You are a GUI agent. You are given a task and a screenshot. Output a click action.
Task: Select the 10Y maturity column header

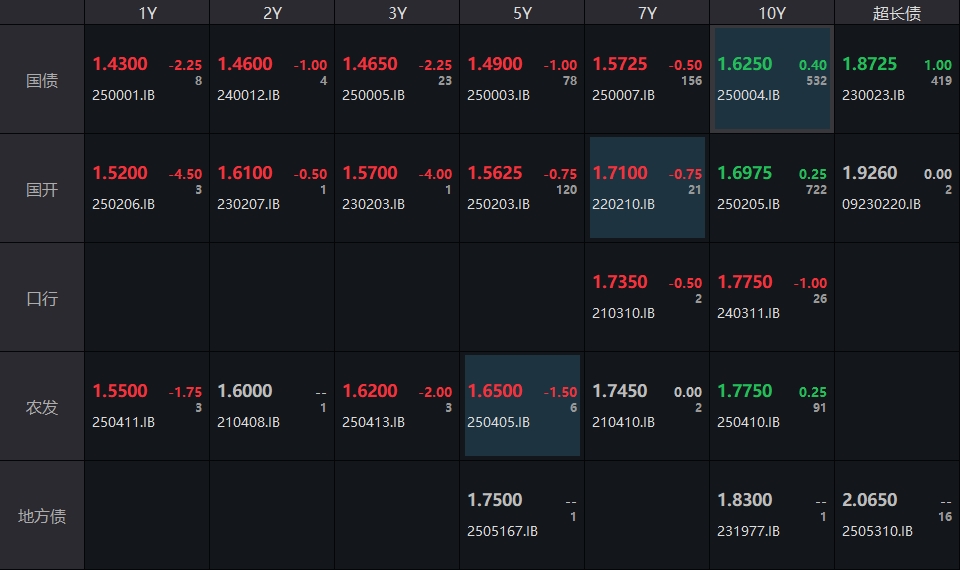772,13
